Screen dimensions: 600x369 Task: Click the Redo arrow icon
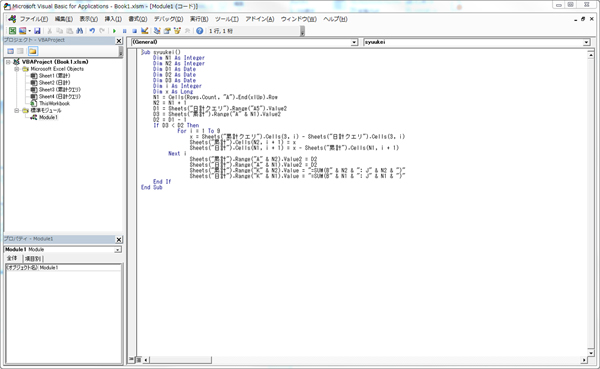click(x=102, y=31)
